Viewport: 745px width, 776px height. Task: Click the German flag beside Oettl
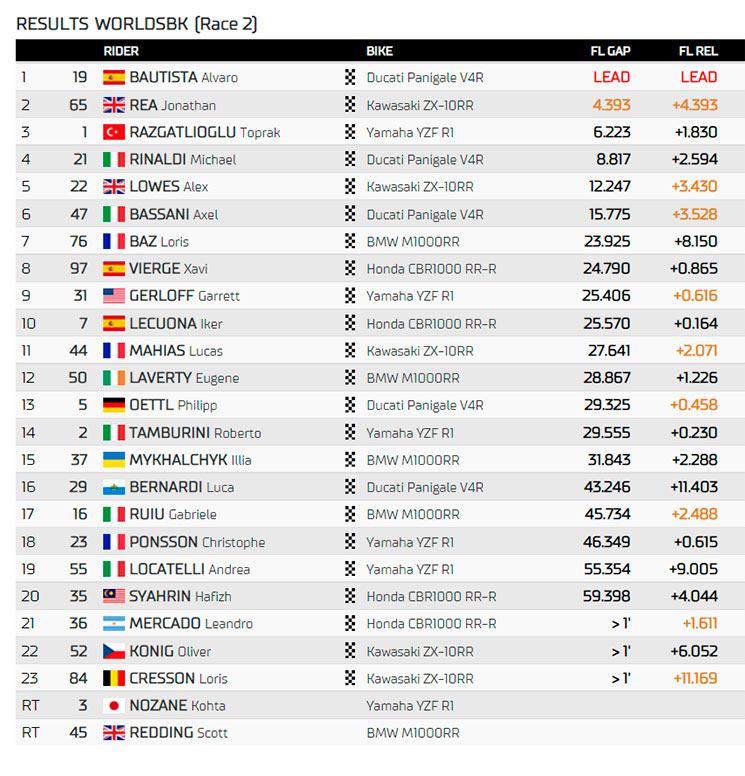coord(114,405)
